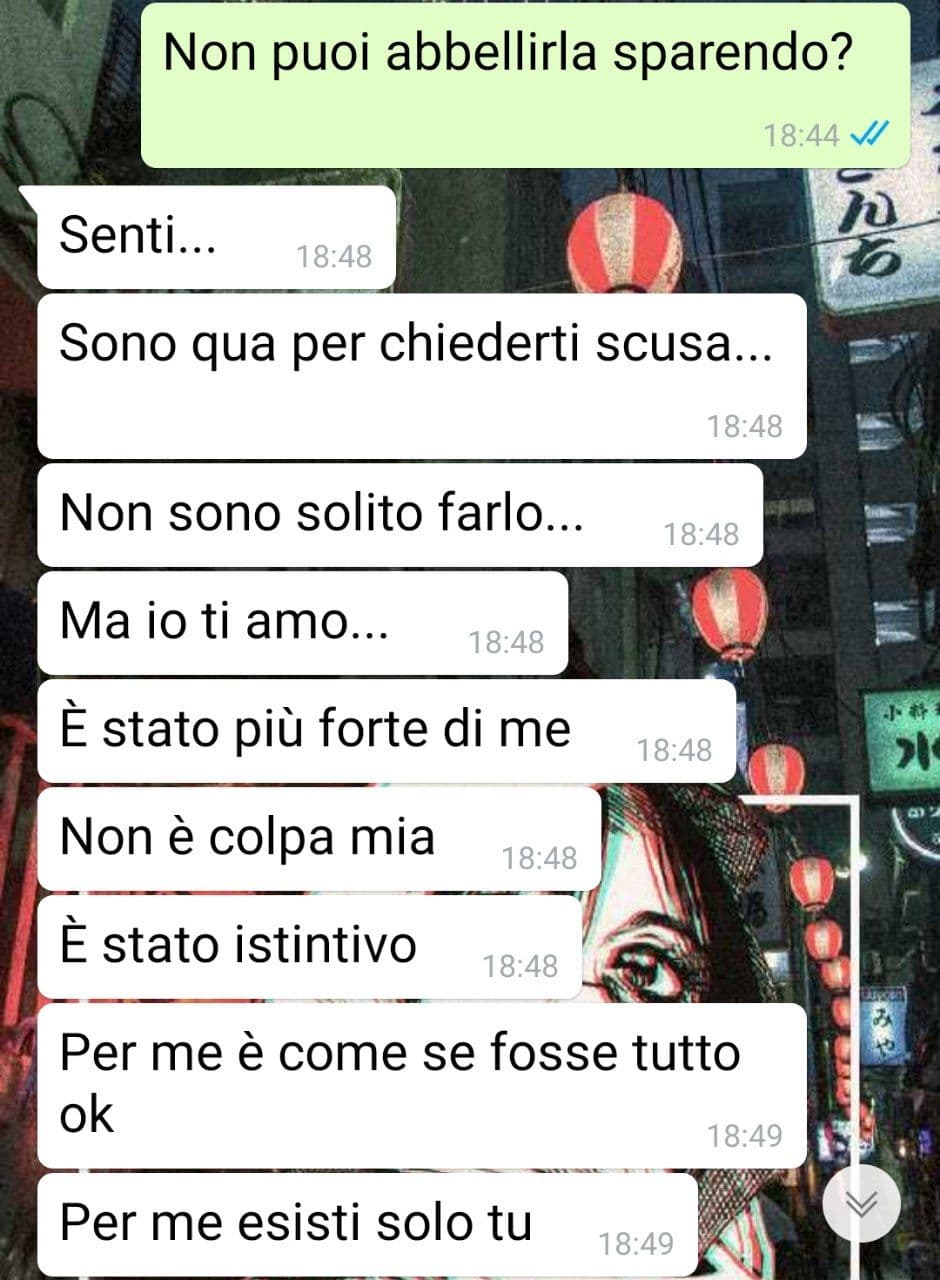This screenshot has height=1280, width=940.
Task: Tap the 18:44 timestamp on sent message
Action: point(802,135)
